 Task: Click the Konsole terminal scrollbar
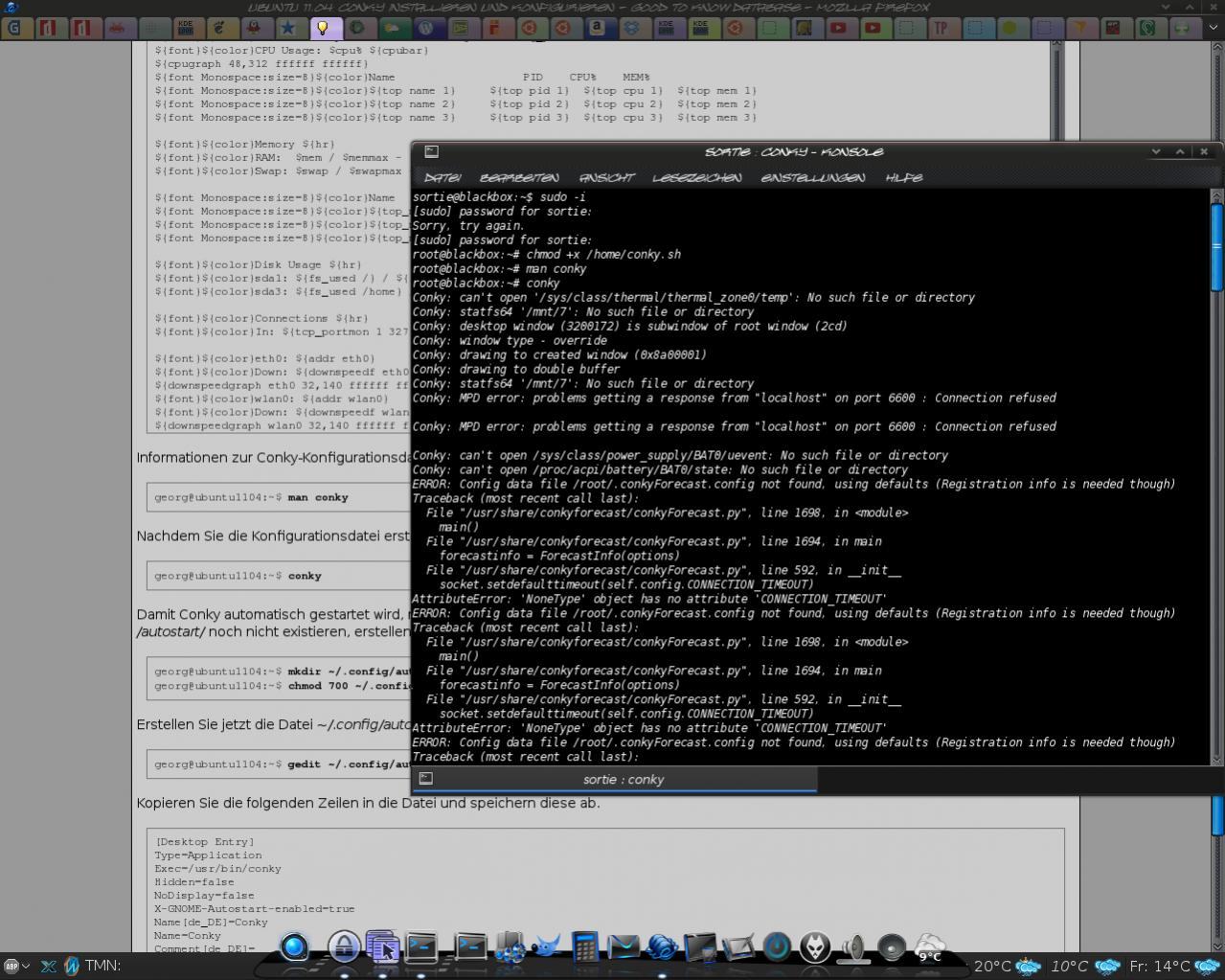pos(1217,476)
